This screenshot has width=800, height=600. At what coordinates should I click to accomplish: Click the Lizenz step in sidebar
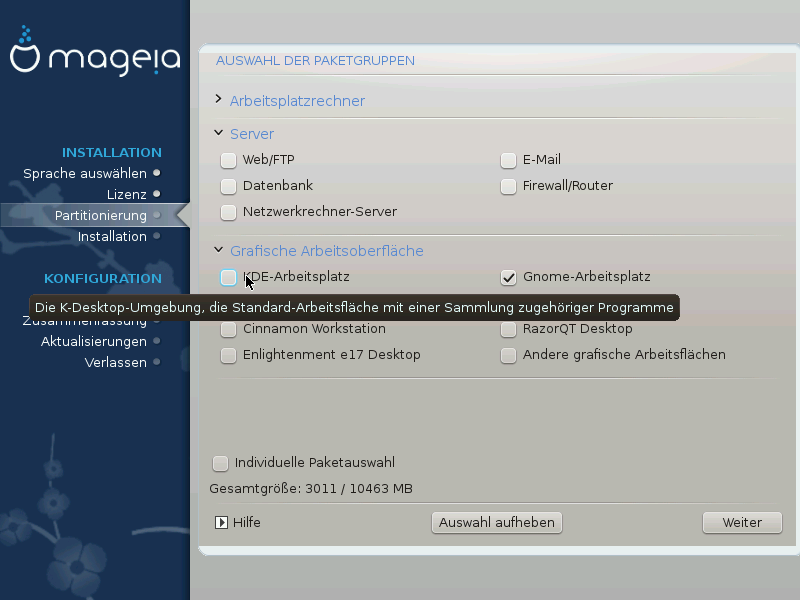coord(127,194)
